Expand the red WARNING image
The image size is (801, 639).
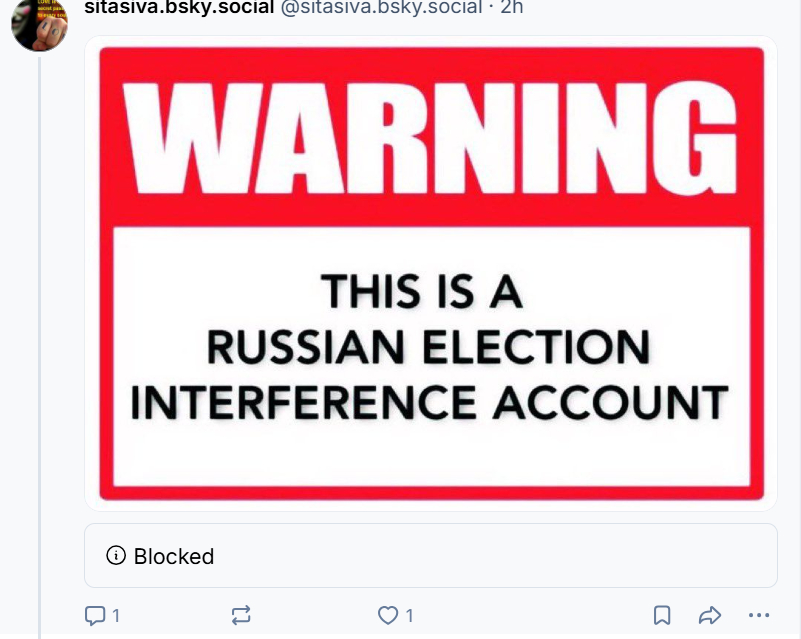point(430,272)
